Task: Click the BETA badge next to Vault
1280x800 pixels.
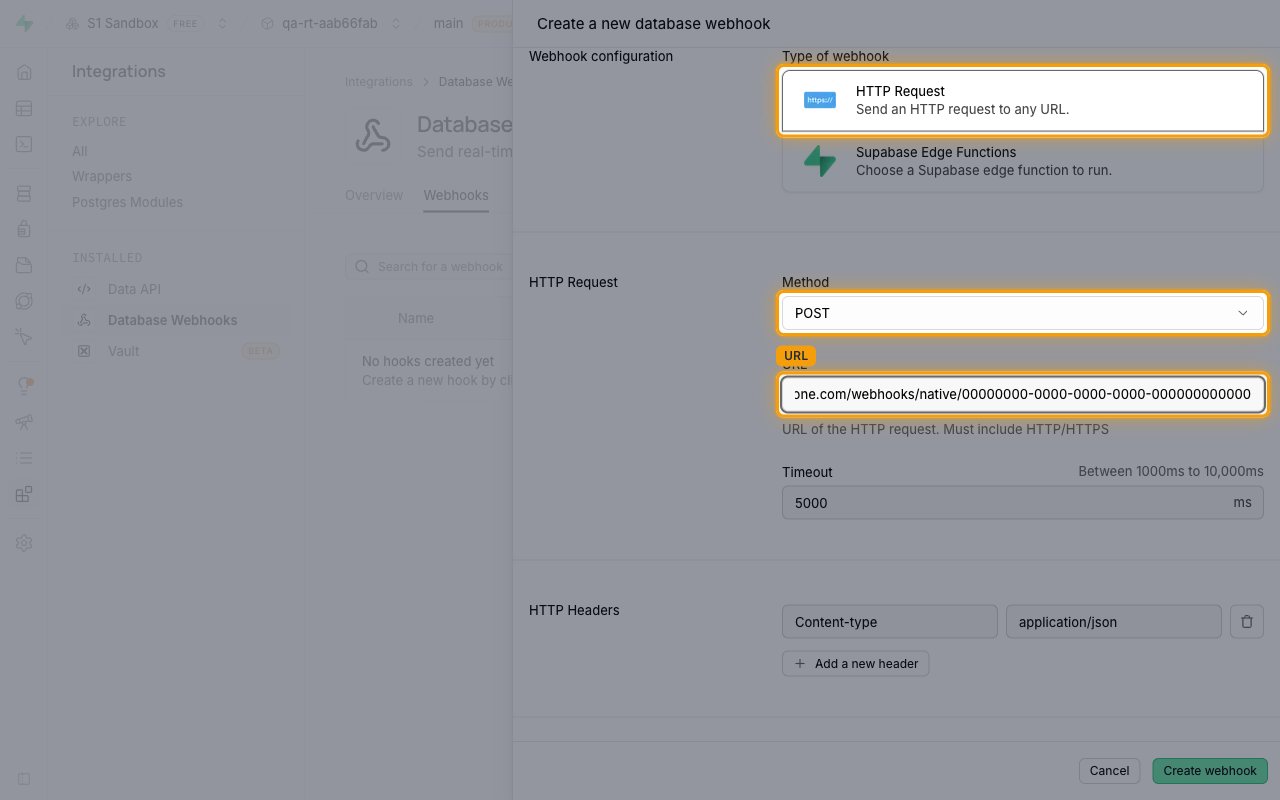Action: coord(261,351)
